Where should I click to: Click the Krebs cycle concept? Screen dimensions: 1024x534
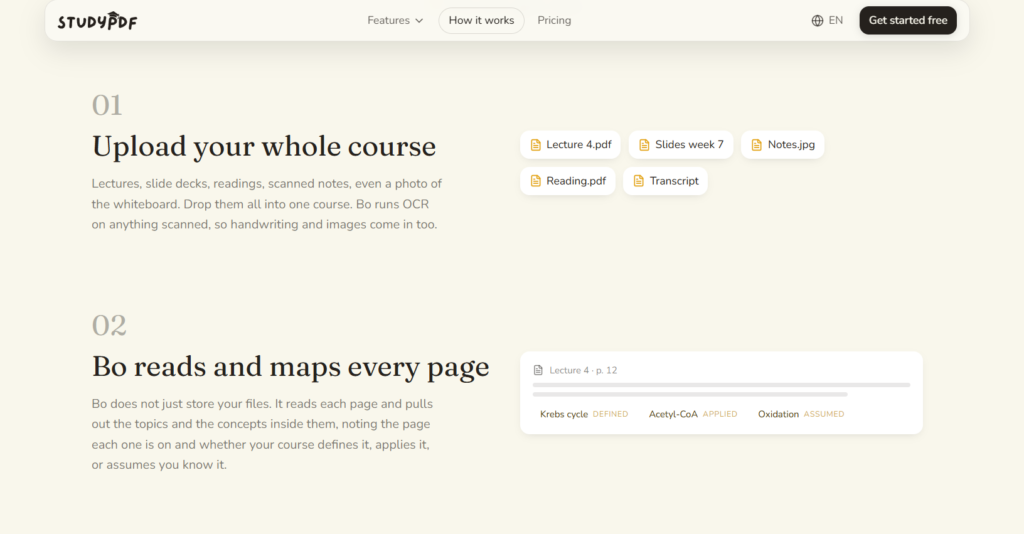[564, 414]
